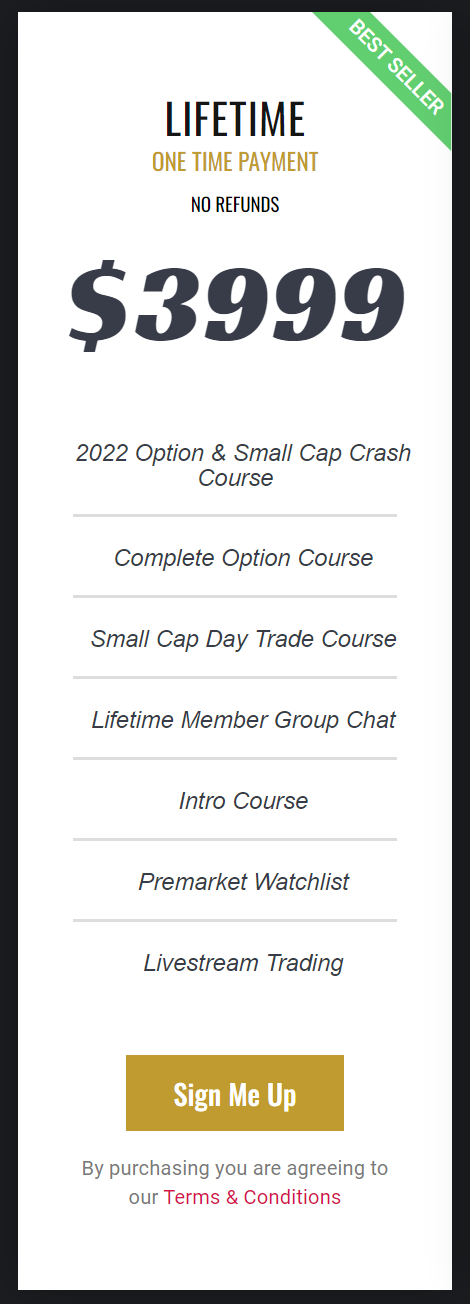This screenshot has height=1304, width=470.
Task: Click the green Best Seller ribbon
Action: coord(396,66)
